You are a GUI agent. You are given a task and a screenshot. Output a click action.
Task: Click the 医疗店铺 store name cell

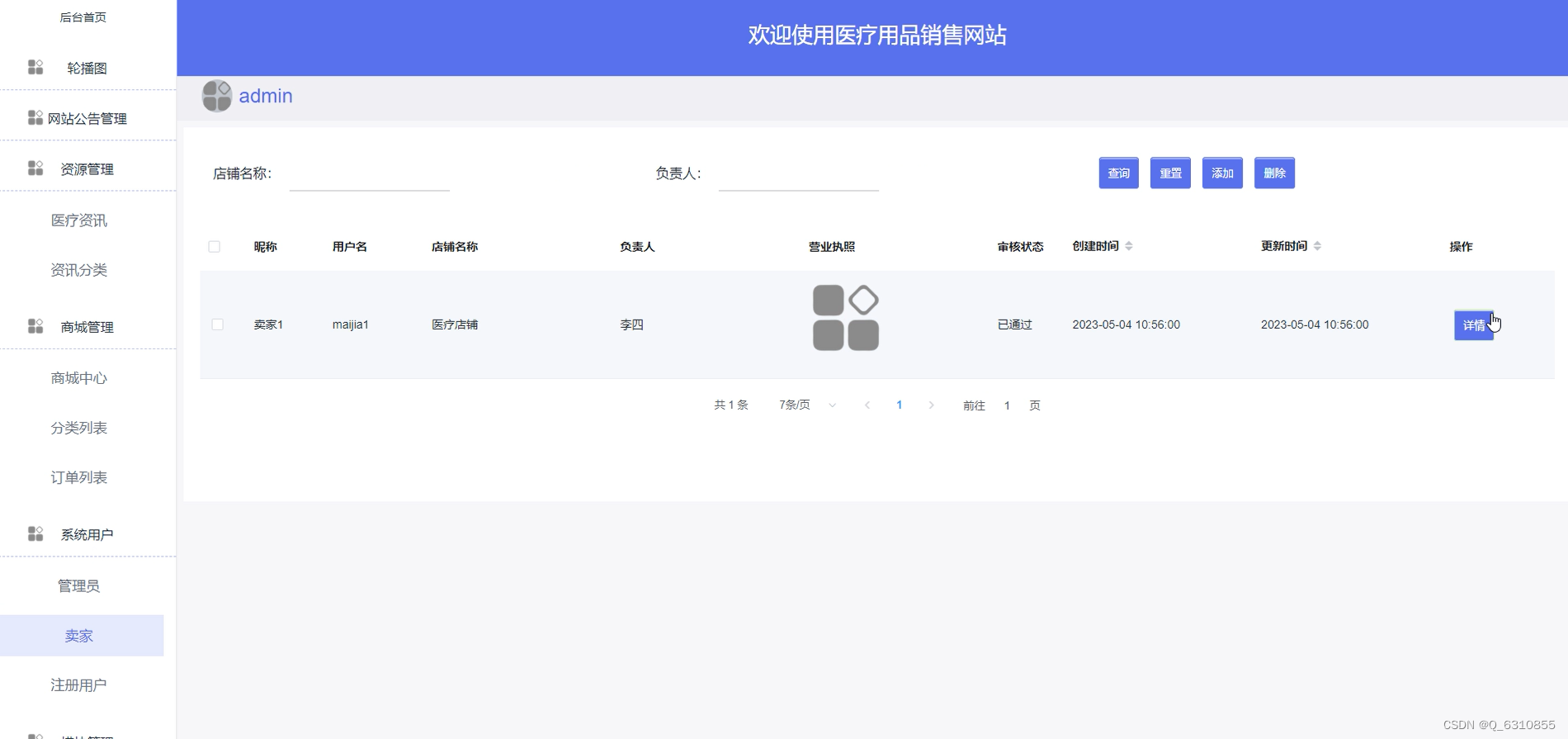[x=455, y=324]
